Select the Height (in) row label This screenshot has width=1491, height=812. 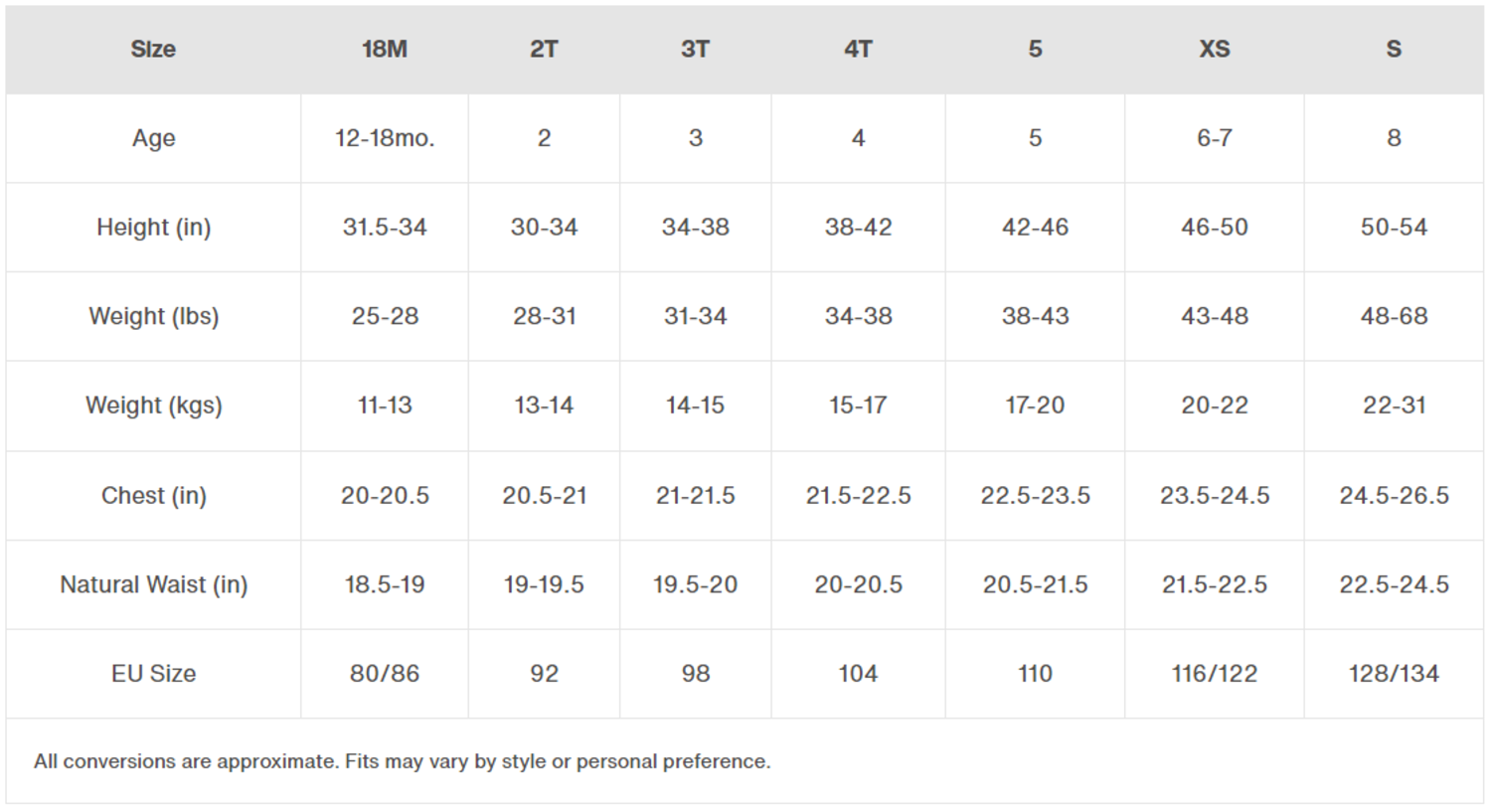pyautogui.click(x=153, y=228)
